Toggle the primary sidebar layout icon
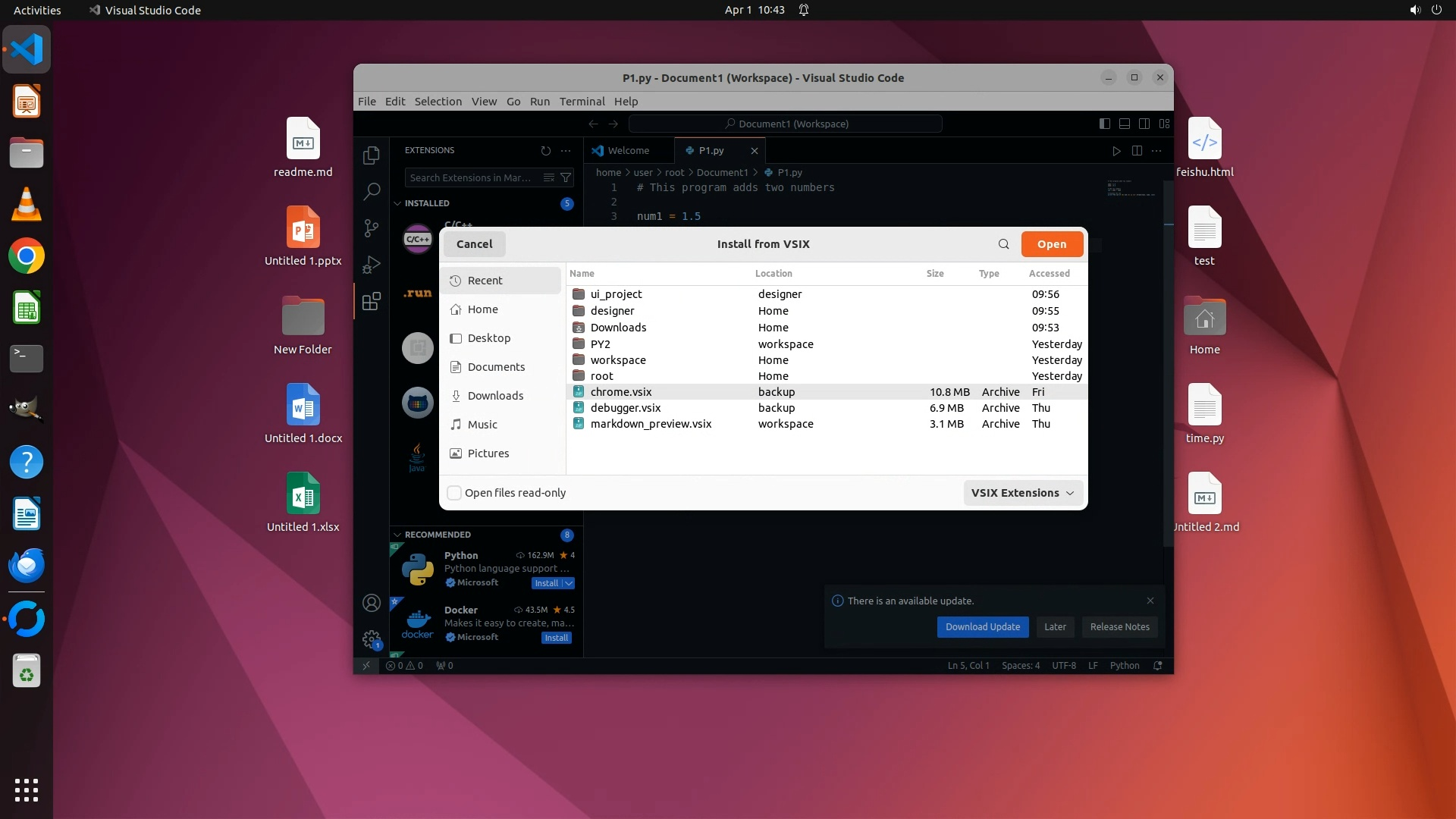The width and height of the screenshot is (1456, 819). coord(1104,124)
